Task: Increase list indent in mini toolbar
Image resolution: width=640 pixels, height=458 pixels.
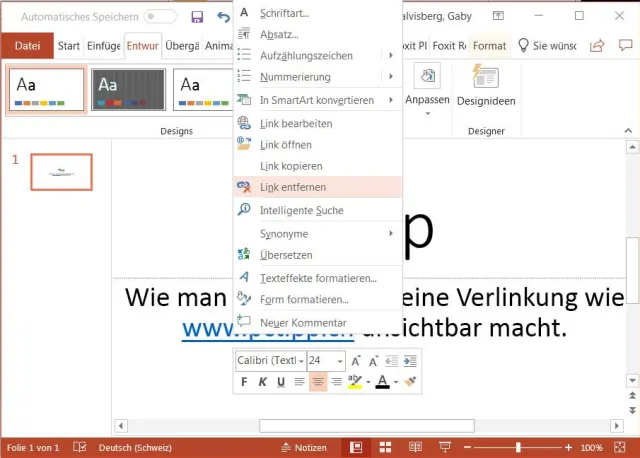Action: pos(409,360)
